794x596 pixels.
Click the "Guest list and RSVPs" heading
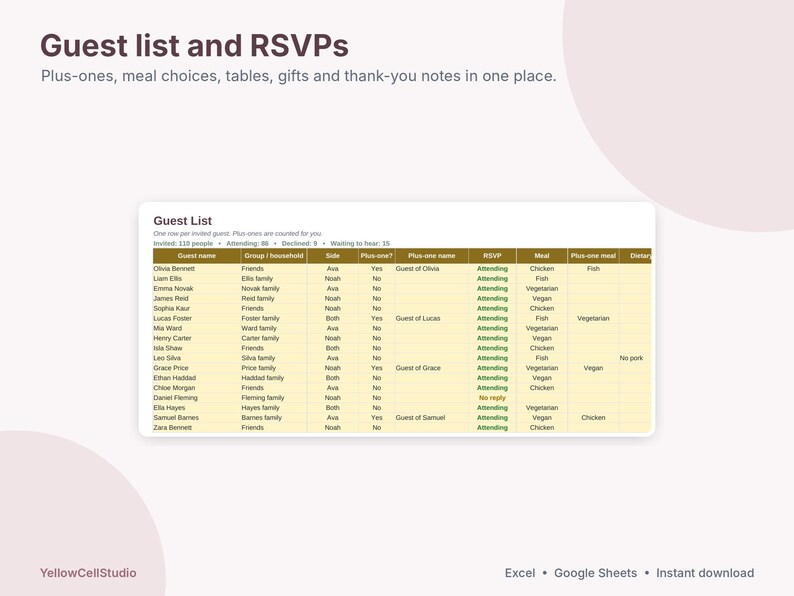(x=194, y=45)
